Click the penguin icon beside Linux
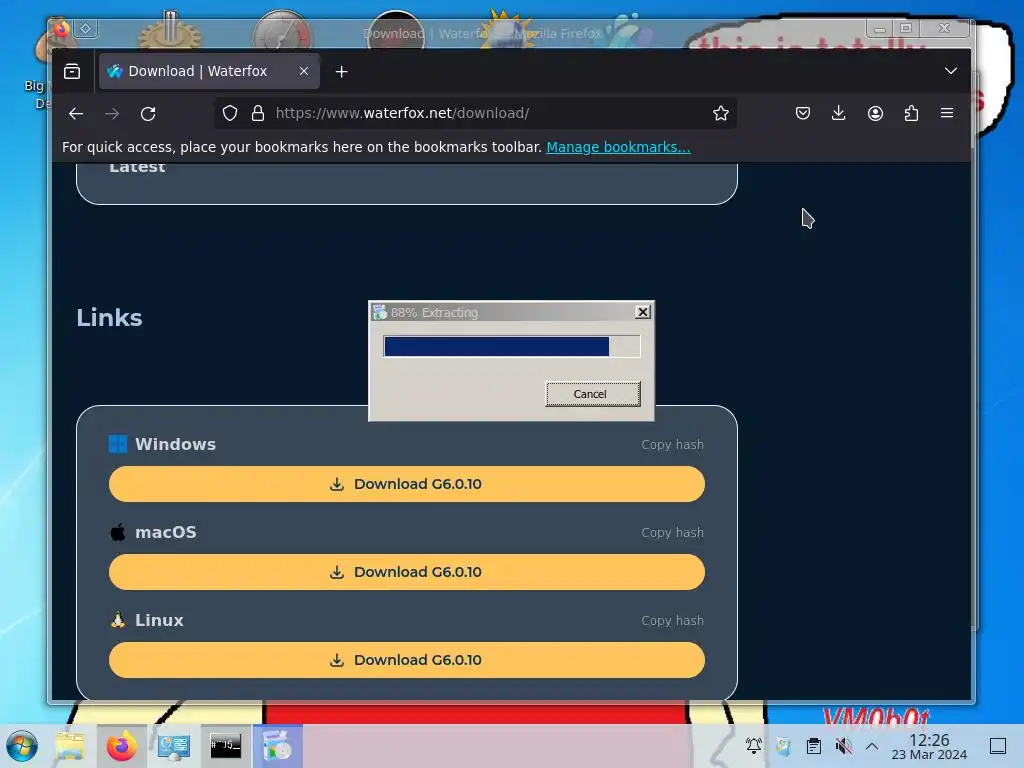Viewport: 1024px width, 768px height. coord(118,620)
